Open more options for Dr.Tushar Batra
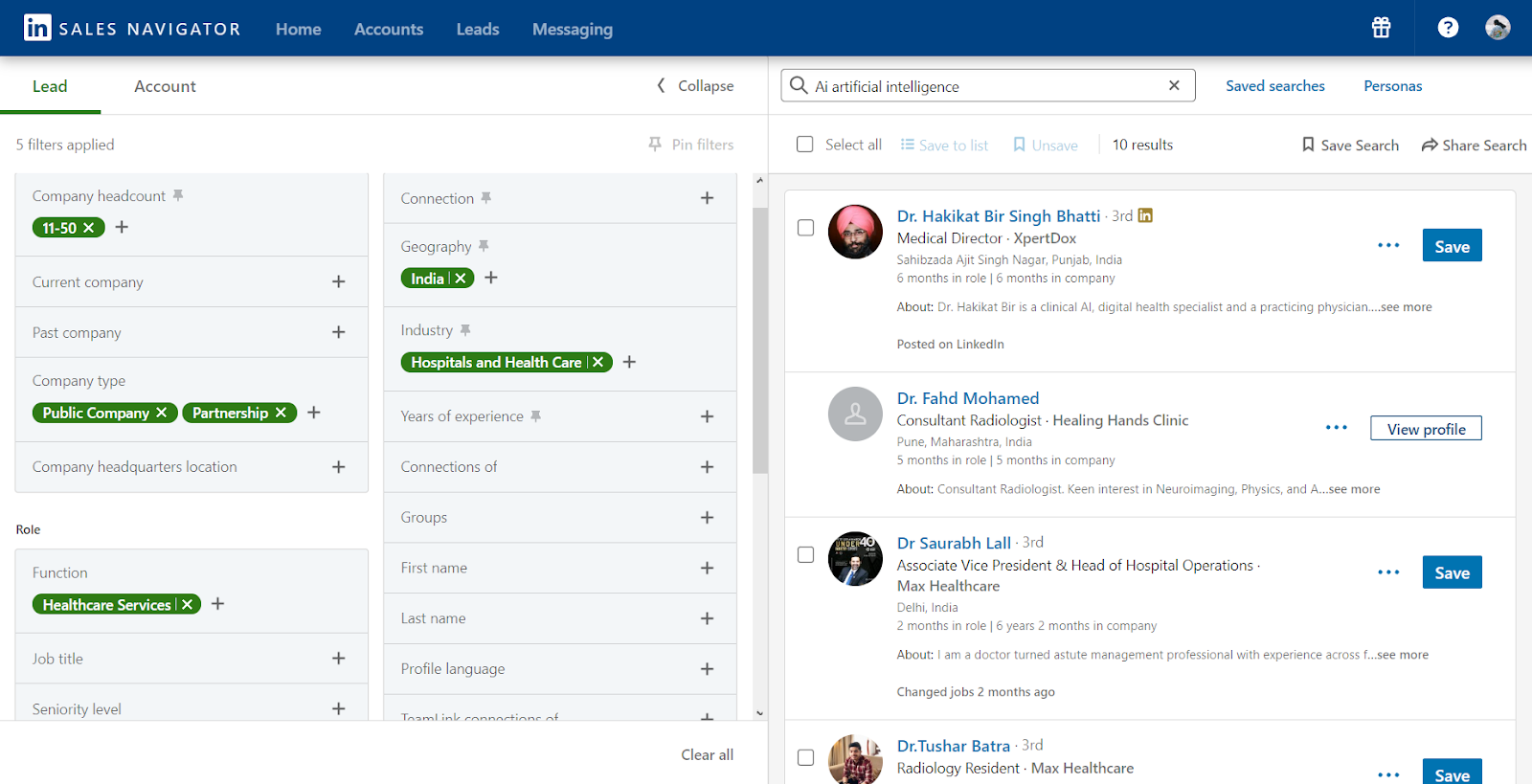Viewport: 1532px width, 784px height. 1388,774
